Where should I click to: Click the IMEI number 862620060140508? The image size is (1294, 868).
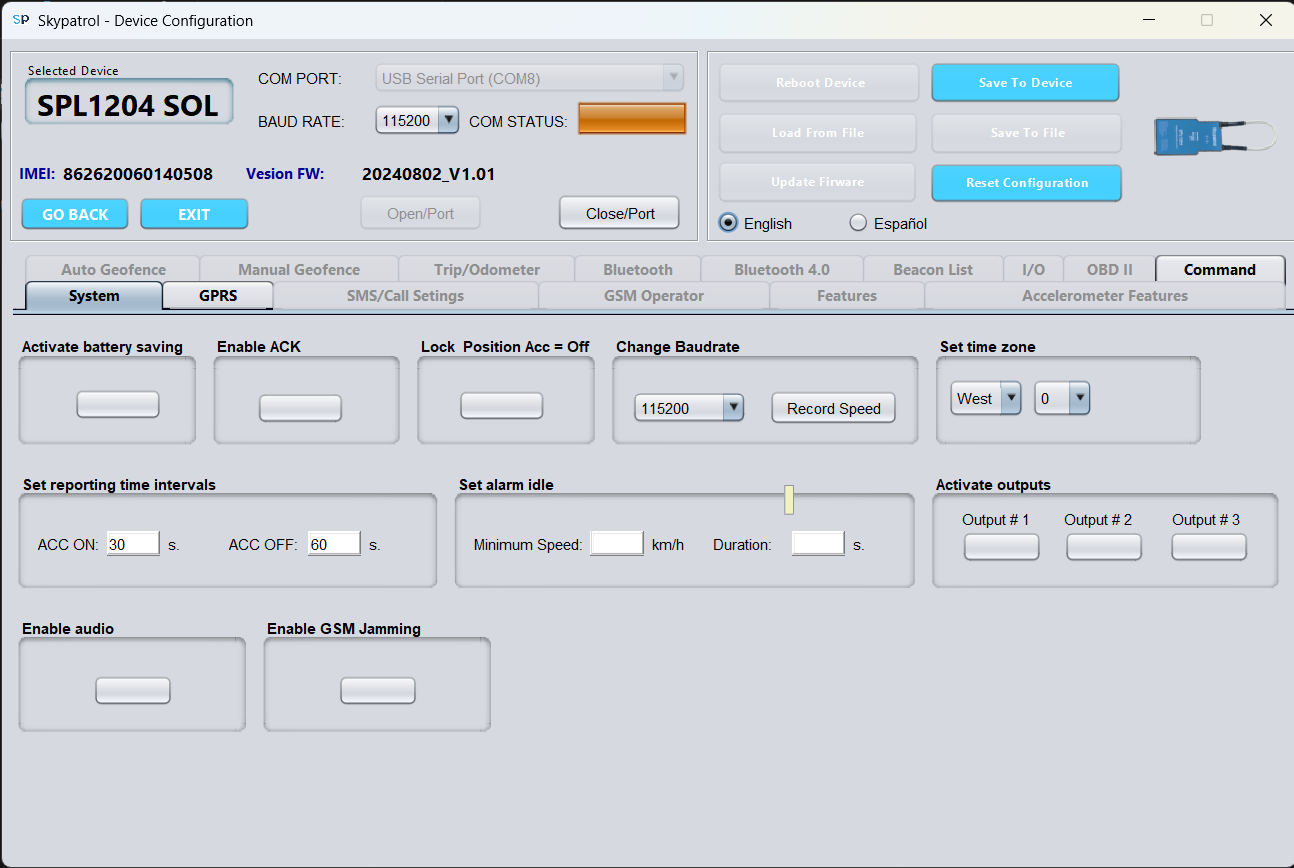coord(138,174)
